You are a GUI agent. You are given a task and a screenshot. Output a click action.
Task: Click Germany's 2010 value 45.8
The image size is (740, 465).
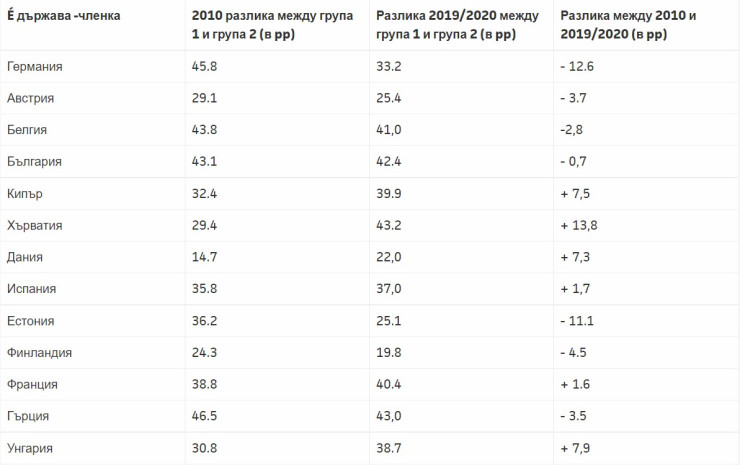pyautogui.click(x=203, y=66)
